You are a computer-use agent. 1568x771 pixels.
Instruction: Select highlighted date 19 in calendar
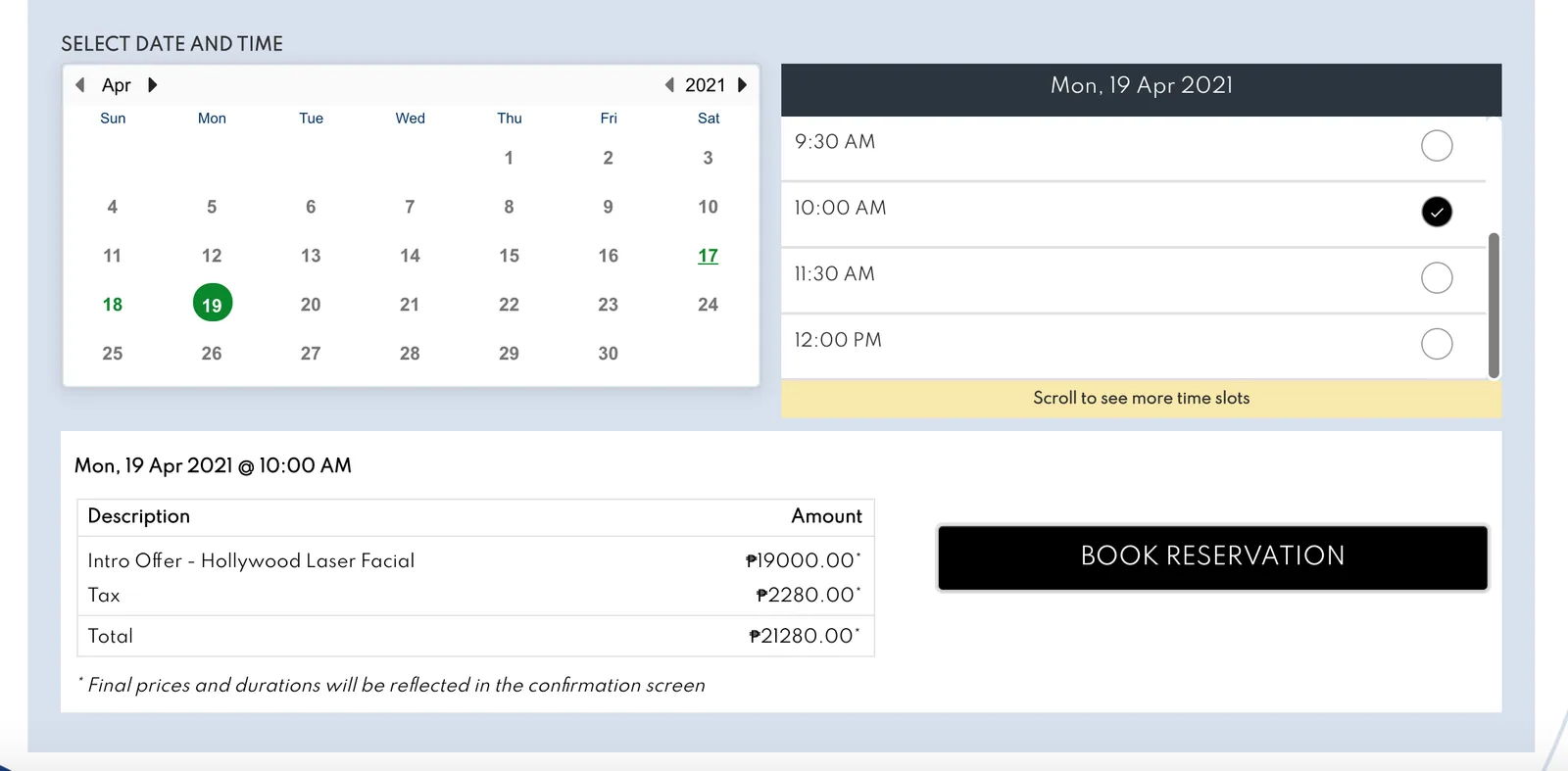click(x=213, y=304)
